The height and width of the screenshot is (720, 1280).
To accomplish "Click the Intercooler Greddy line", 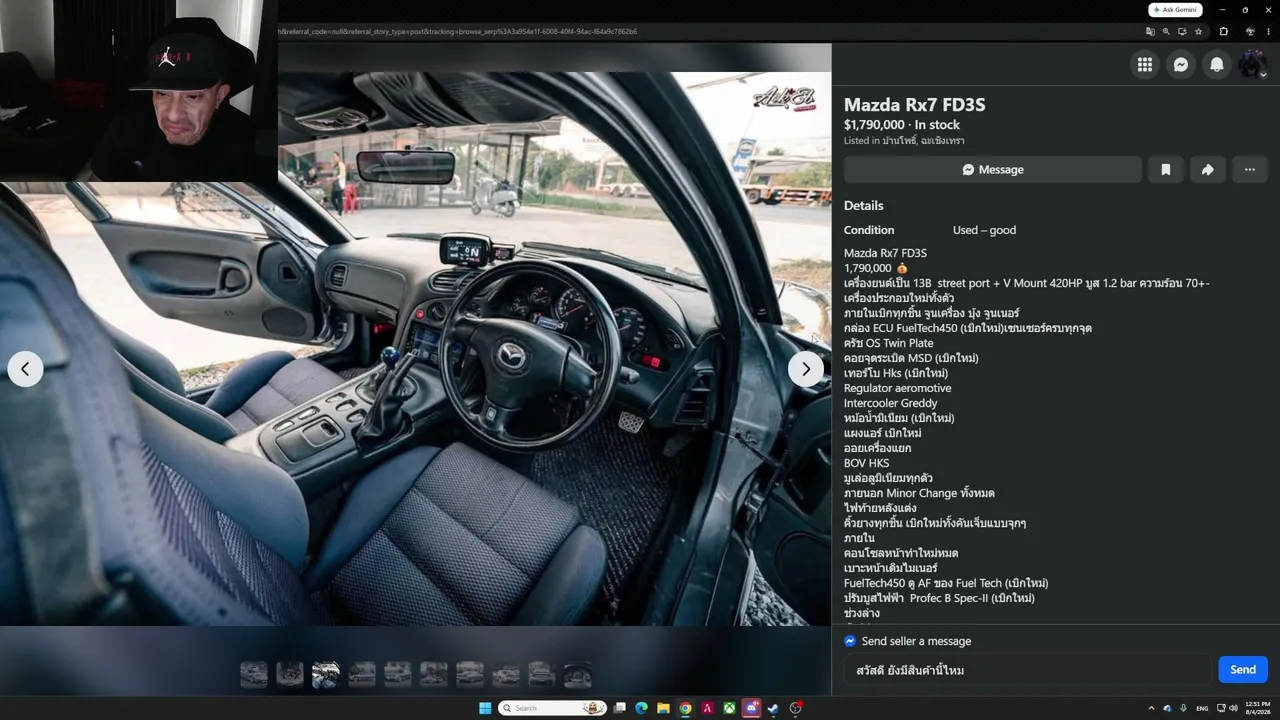I will point(891,403).
